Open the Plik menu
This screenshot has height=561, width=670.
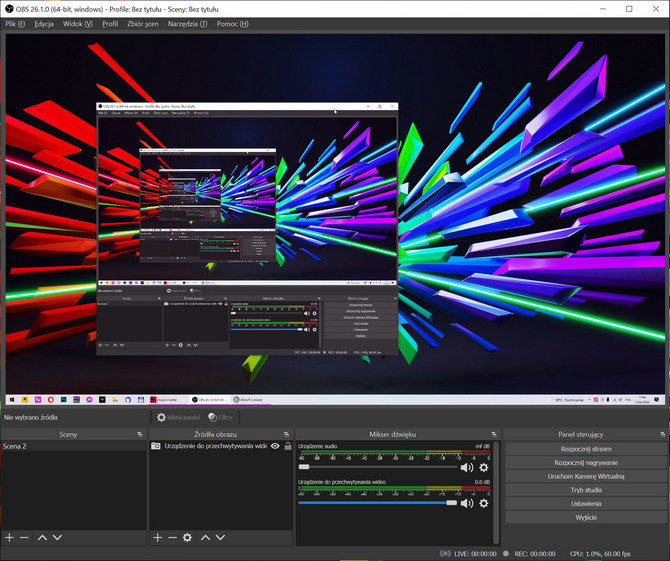(x=15, y=24)
